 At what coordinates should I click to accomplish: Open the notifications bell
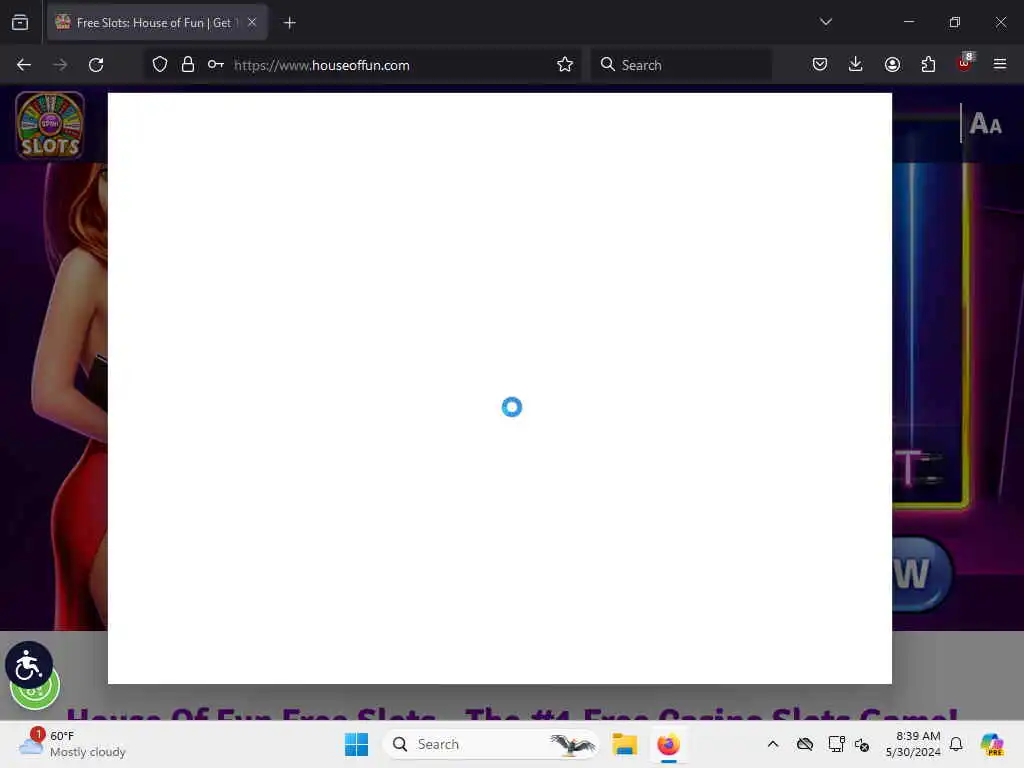click(x=956, y=744)
